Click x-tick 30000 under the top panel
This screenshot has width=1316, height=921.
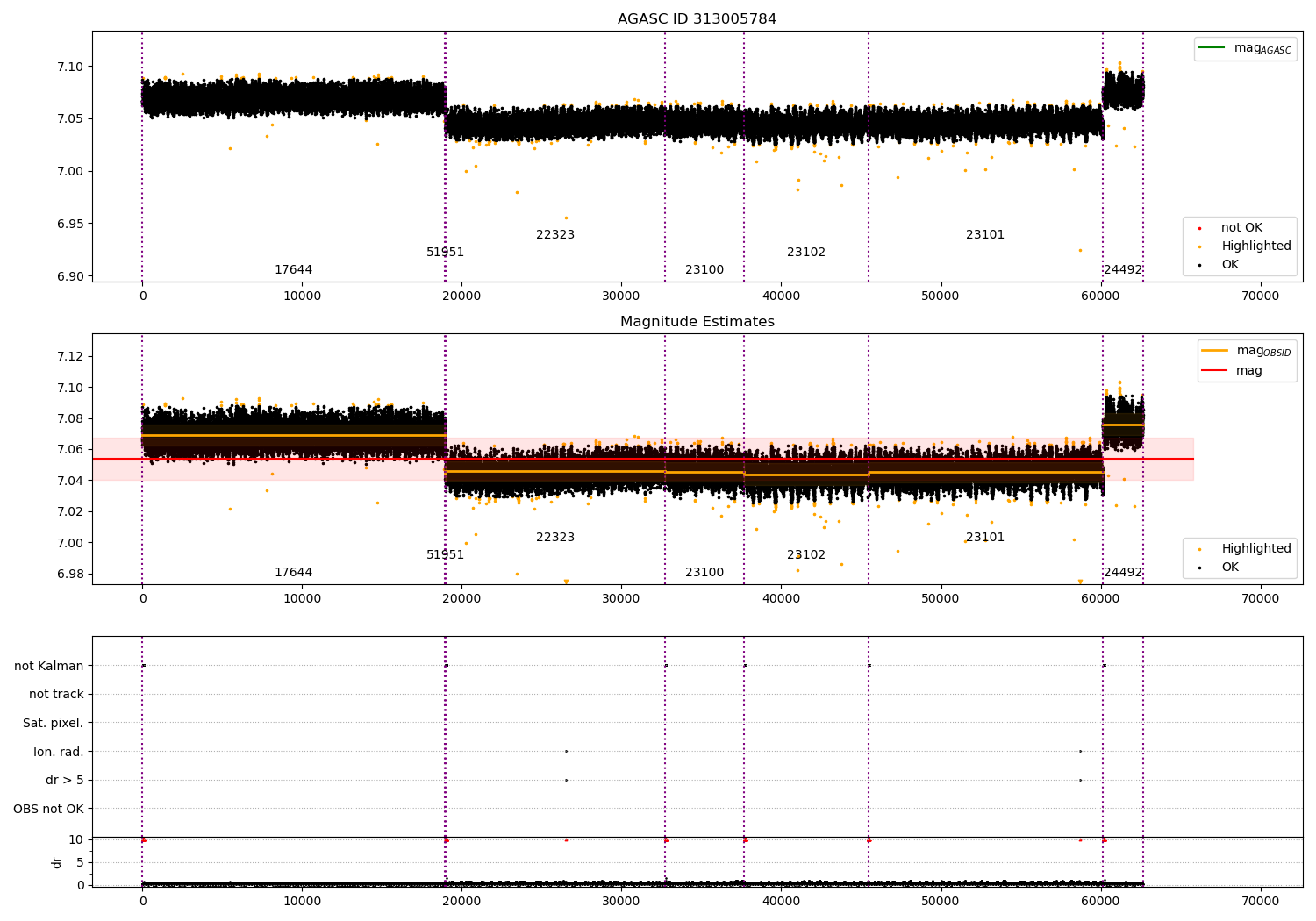coord(621,296)
